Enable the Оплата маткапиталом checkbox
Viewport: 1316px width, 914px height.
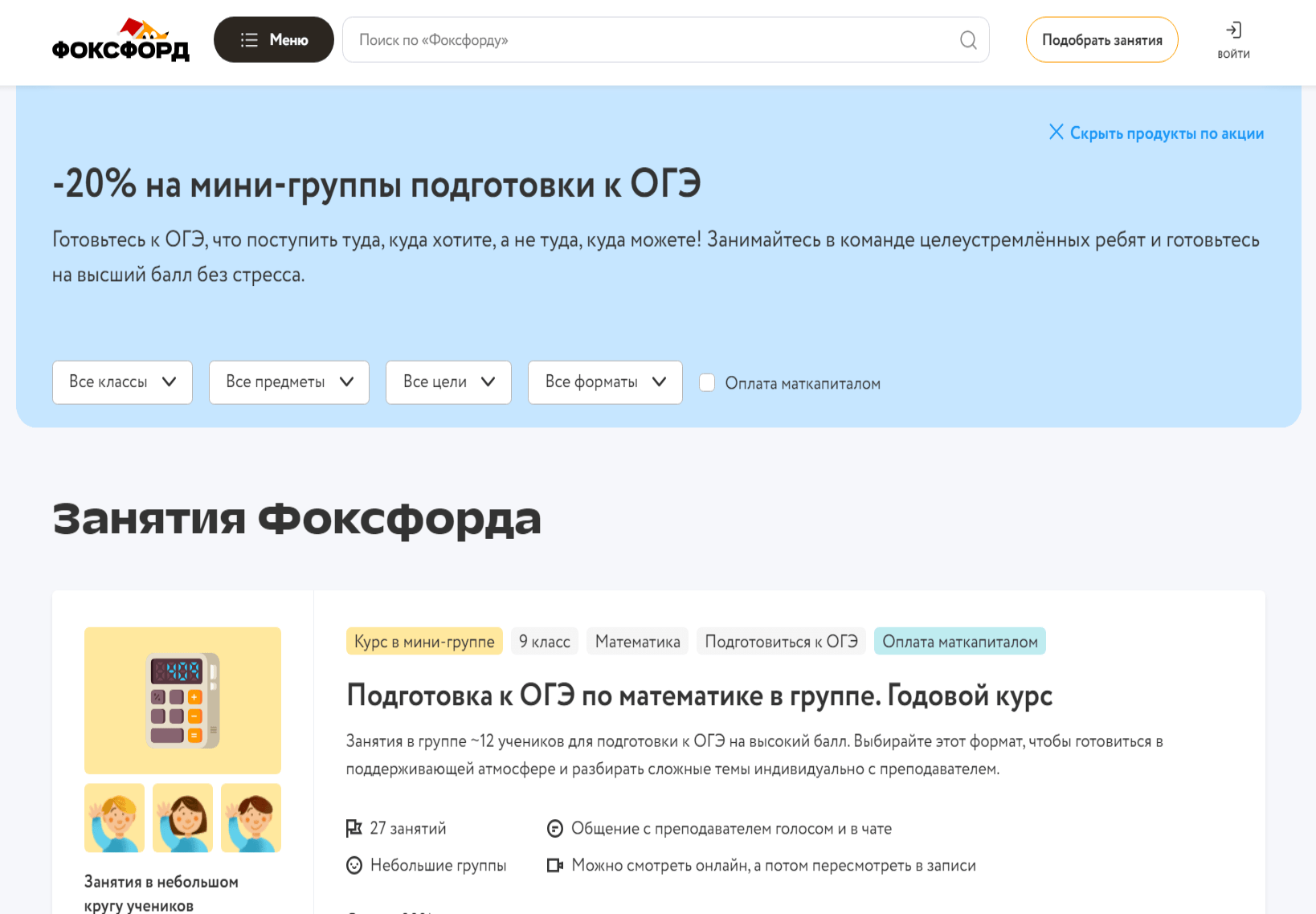pos(707,383)
